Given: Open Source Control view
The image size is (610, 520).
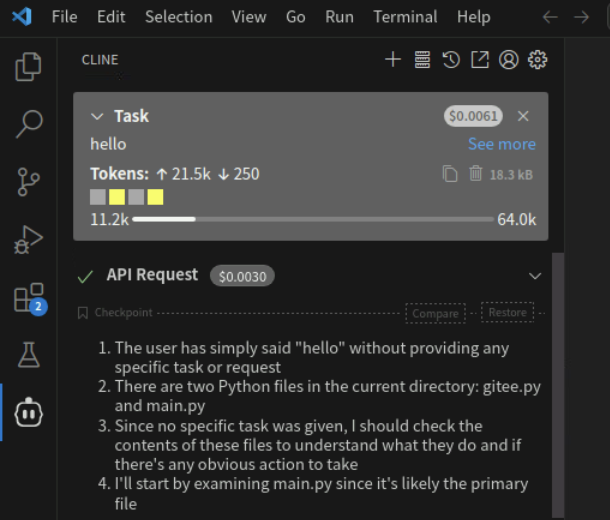Looking at the screenshot, I should click(29, 181).
